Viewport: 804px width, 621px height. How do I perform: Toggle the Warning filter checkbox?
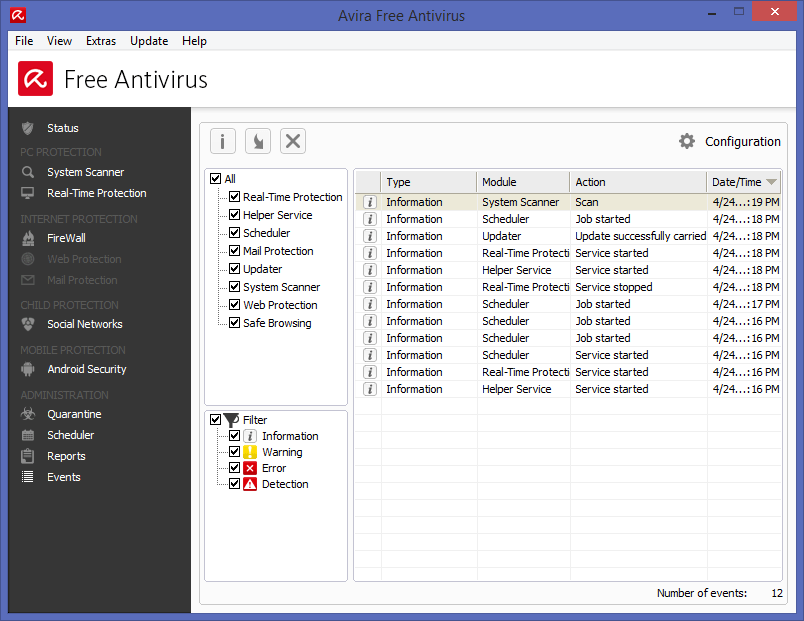coord(234,452)
